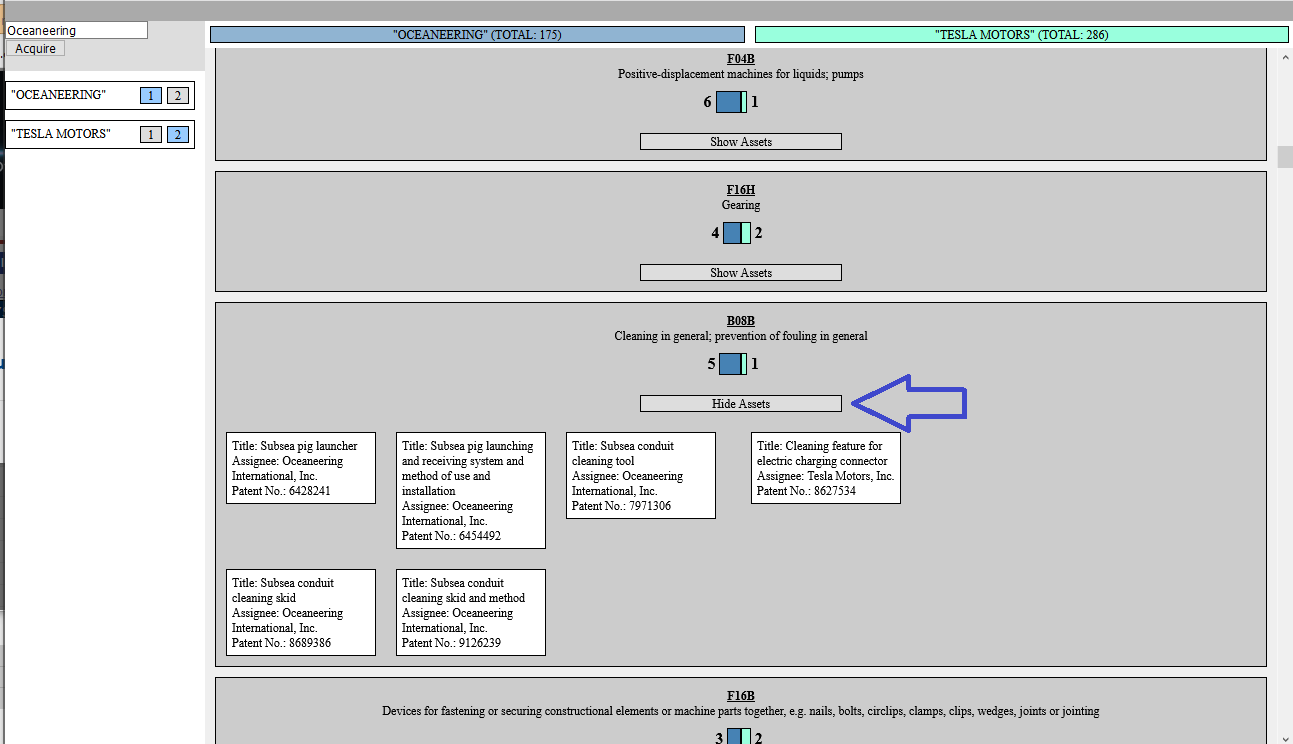Image resolution: width=1293 pixels, height=744 pixels.
Task: Click the F04B ratio bar 6 to 1
Action: click(x=732, y=102)
